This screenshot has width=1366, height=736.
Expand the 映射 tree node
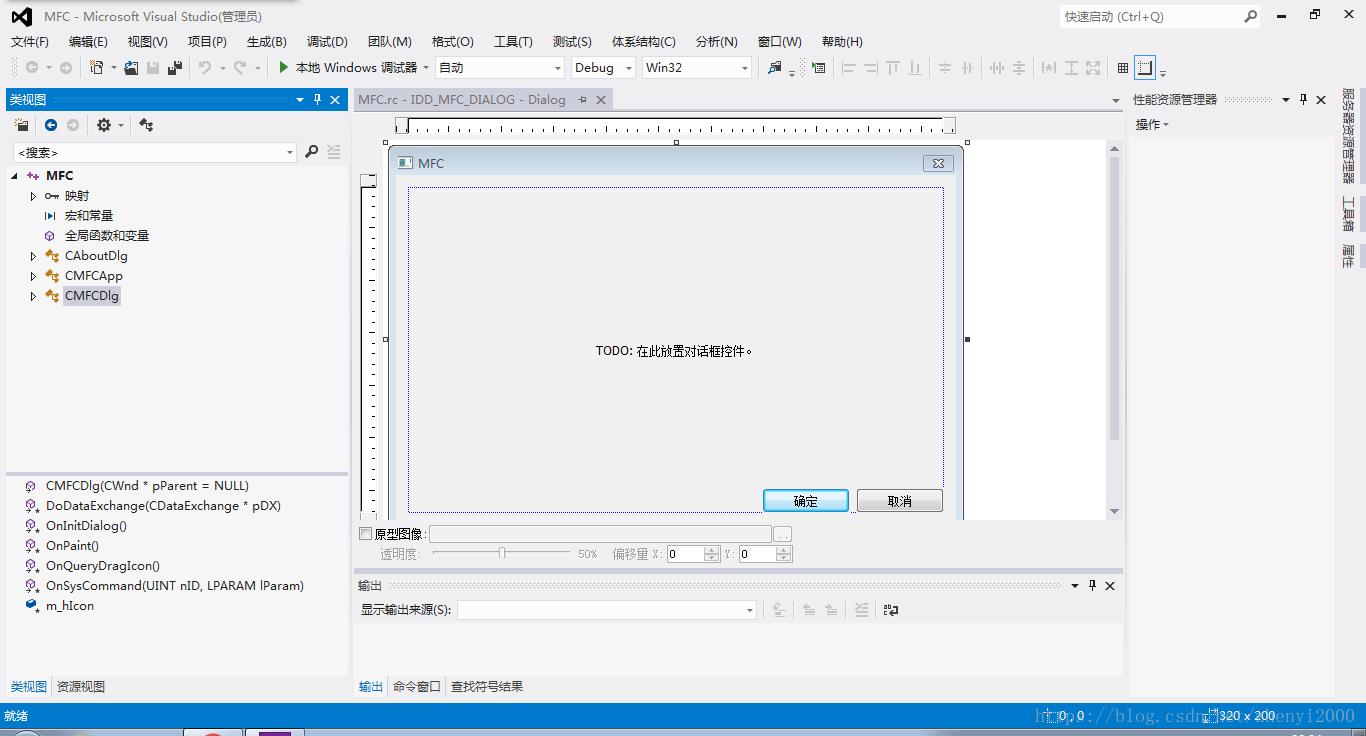coord(33,196)
